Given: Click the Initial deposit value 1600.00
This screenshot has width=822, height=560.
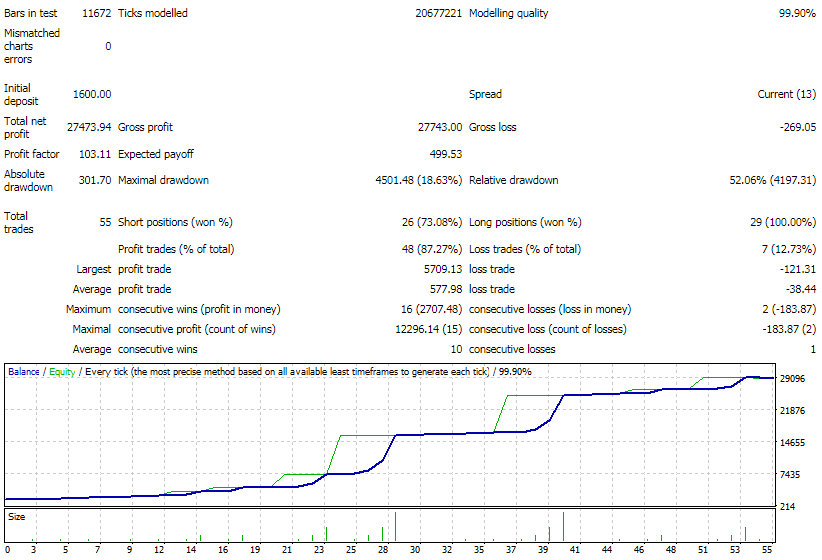Looking at the screenshot, I should click(x=91, y=95).
